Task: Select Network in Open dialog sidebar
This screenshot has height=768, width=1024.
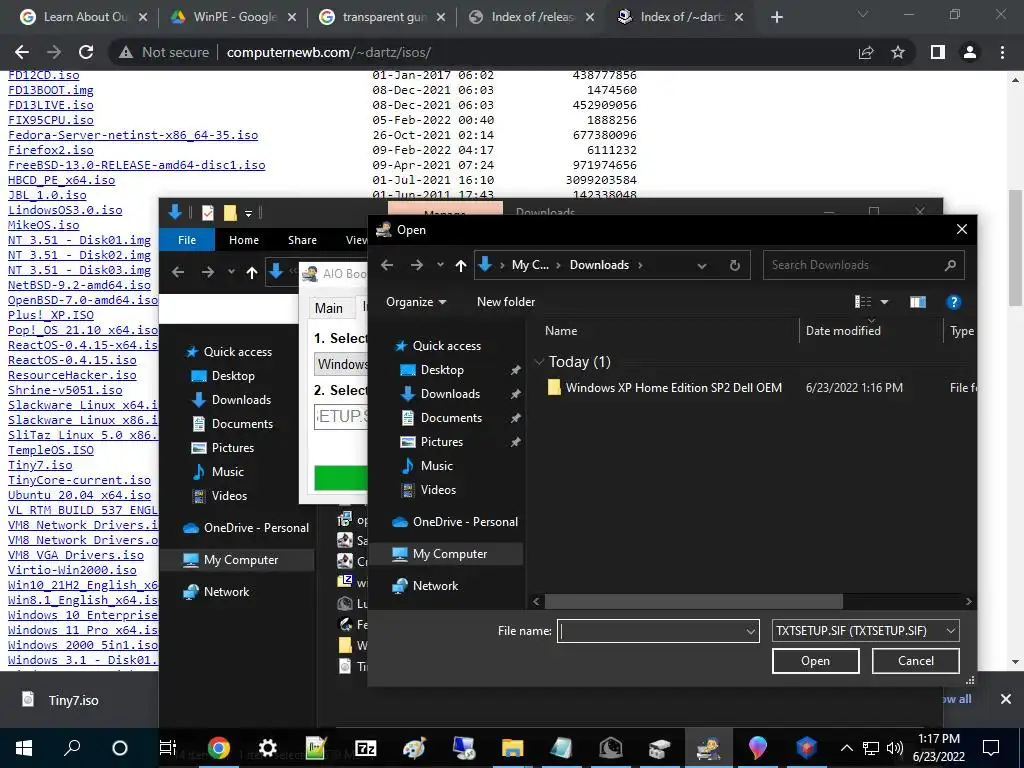Action: [435, 586]
